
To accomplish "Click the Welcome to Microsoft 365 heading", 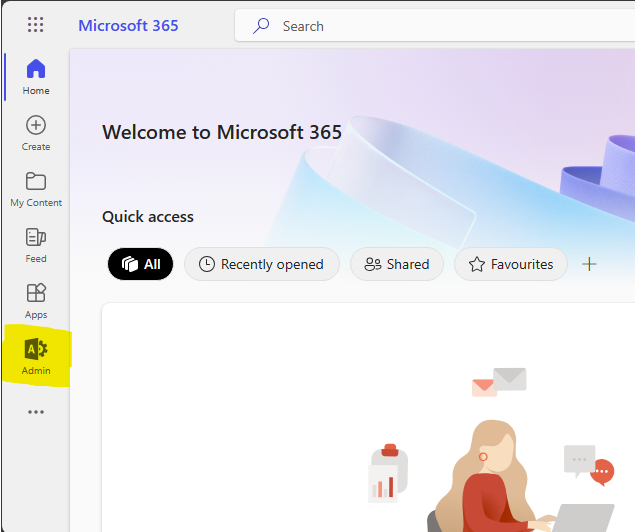I will (x=222, y=132).
